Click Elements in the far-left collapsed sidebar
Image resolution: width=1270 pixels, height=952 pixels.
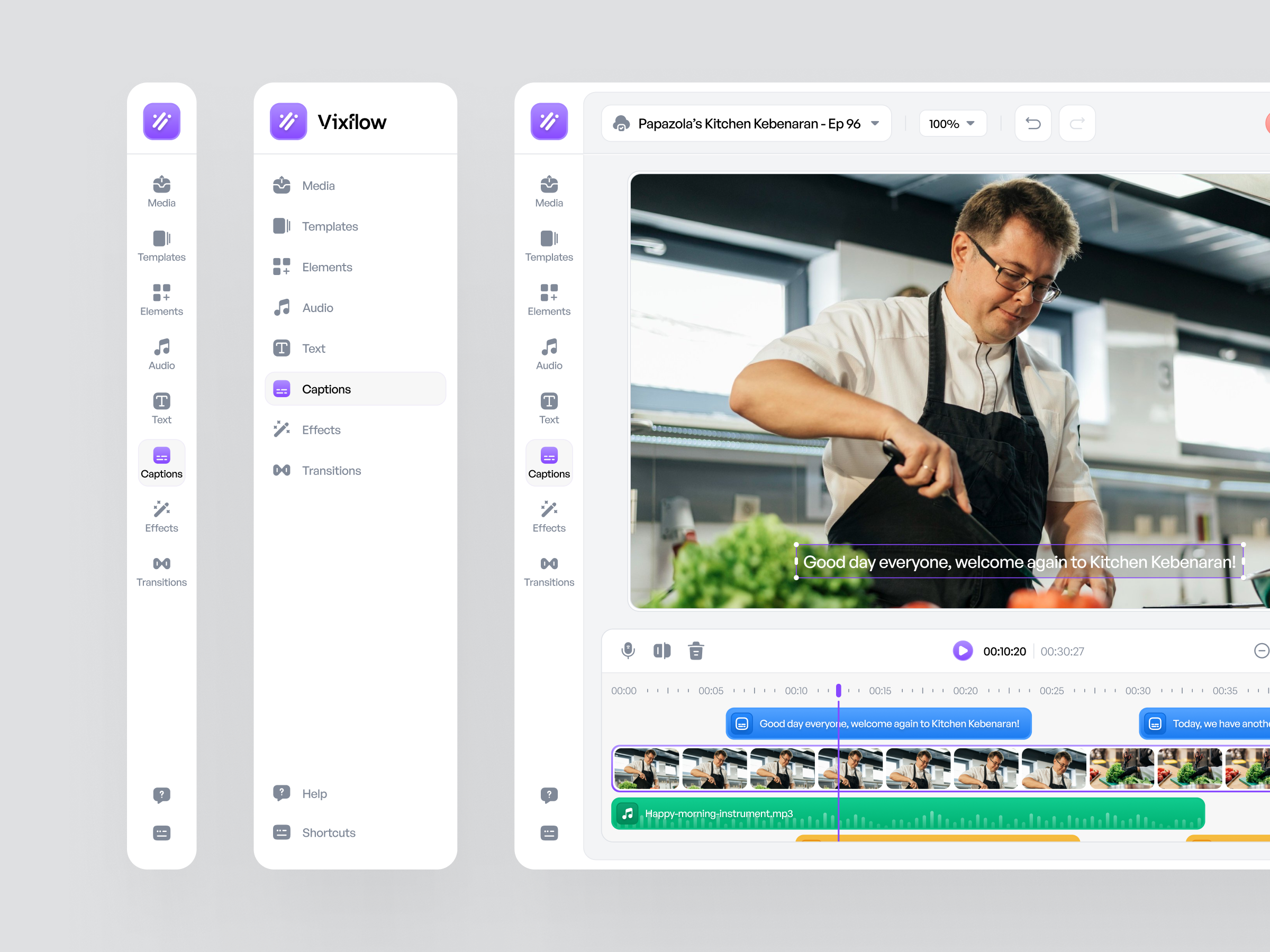click(x=161, y=299)
